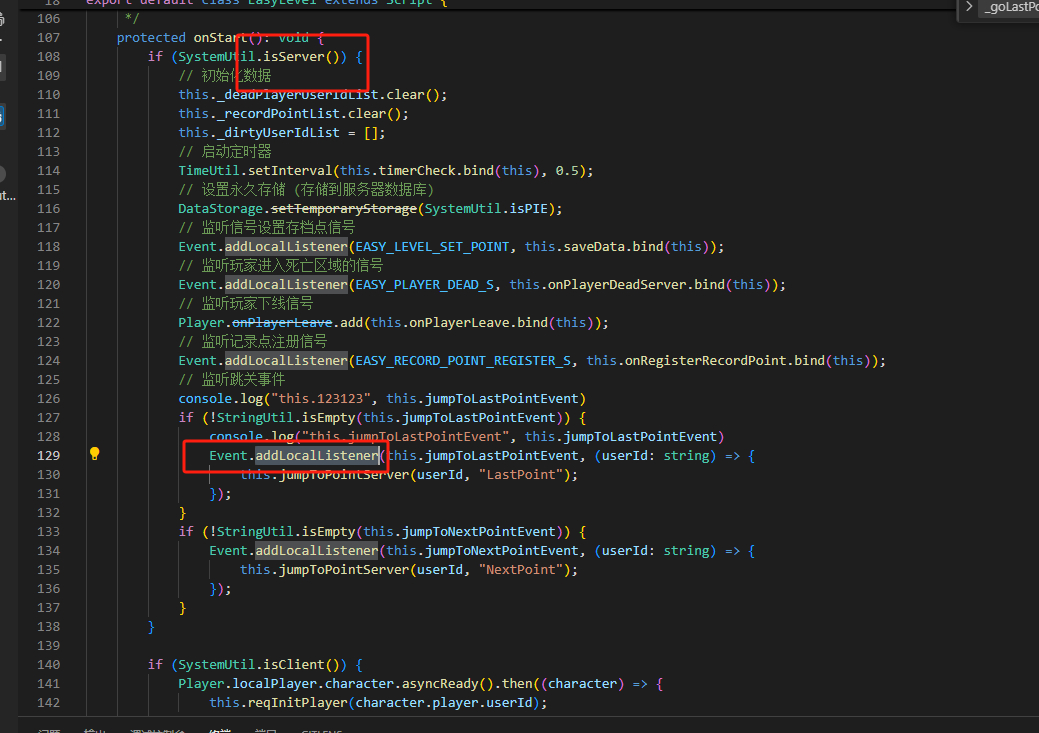Click the deprecated onPlayerLeave property after Player

click(x=282, y=323)
